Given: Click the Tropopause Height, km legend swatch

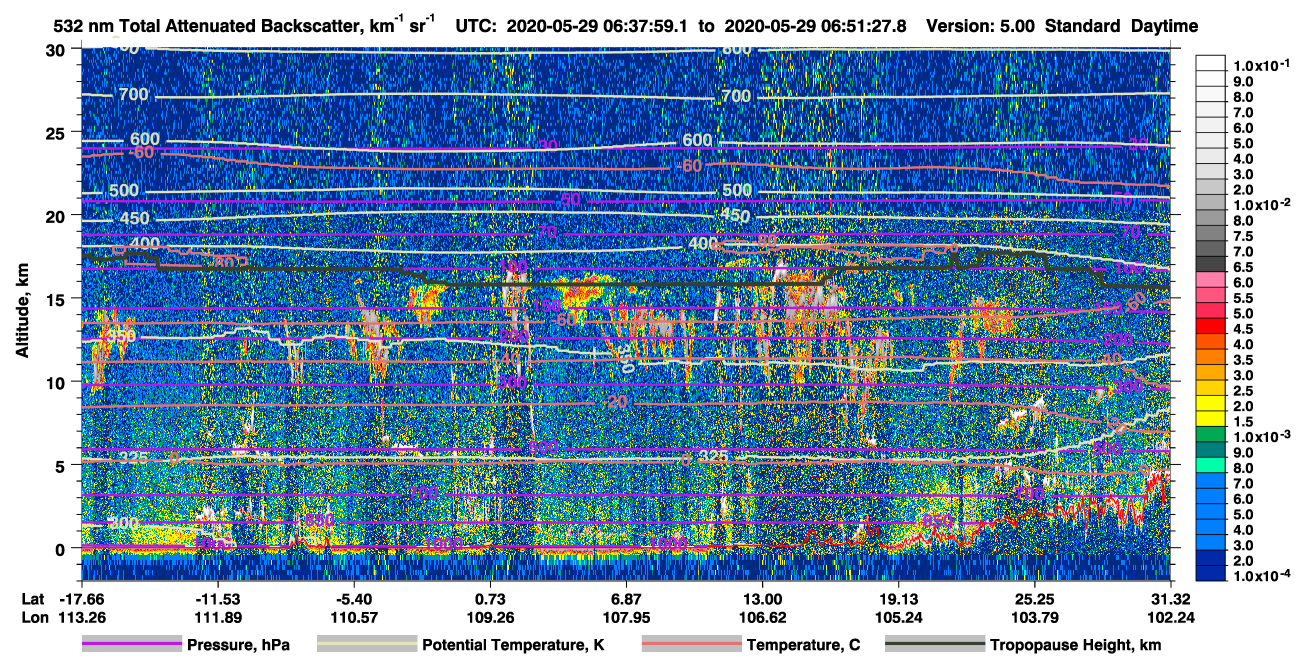Looking at the screenshot, I should [x=935, y=645].
